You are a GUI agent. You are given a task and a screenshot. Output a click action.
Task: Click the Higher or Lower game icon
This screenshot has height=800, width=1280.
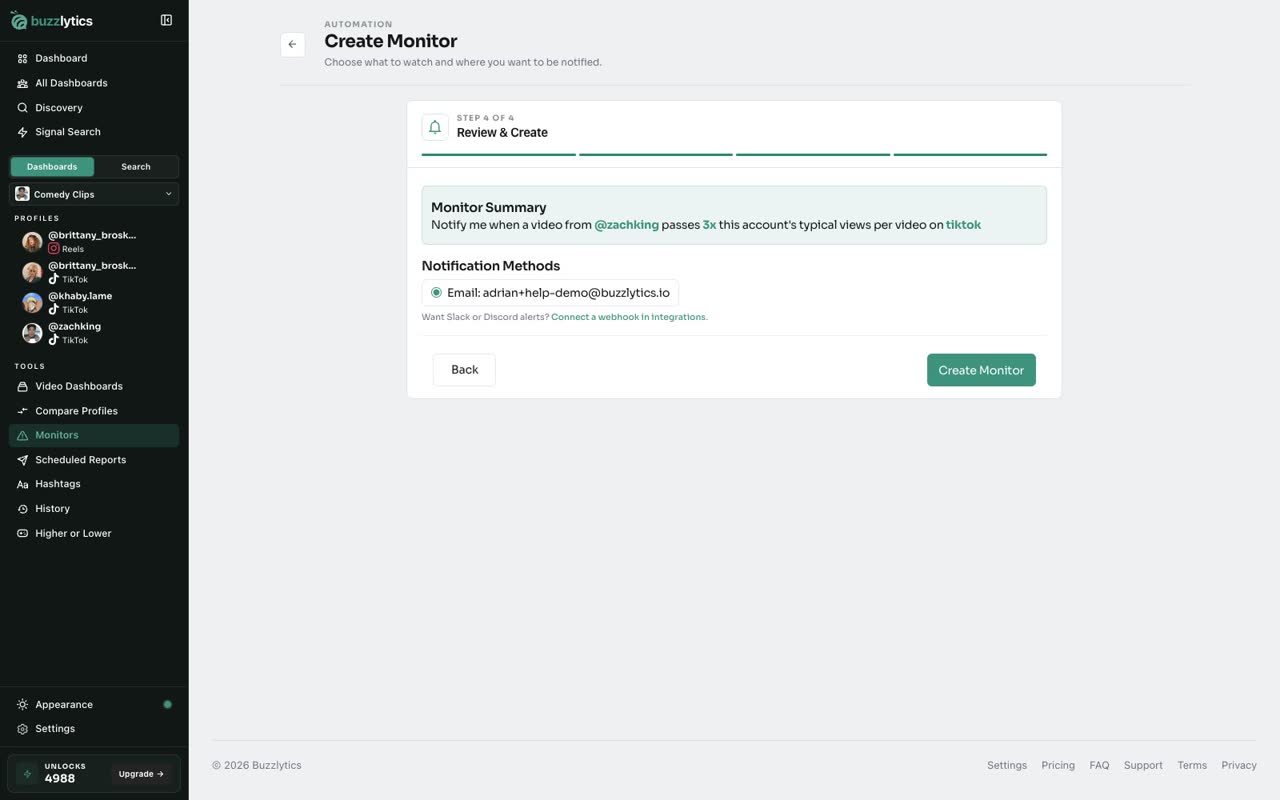tap(22, 533)
